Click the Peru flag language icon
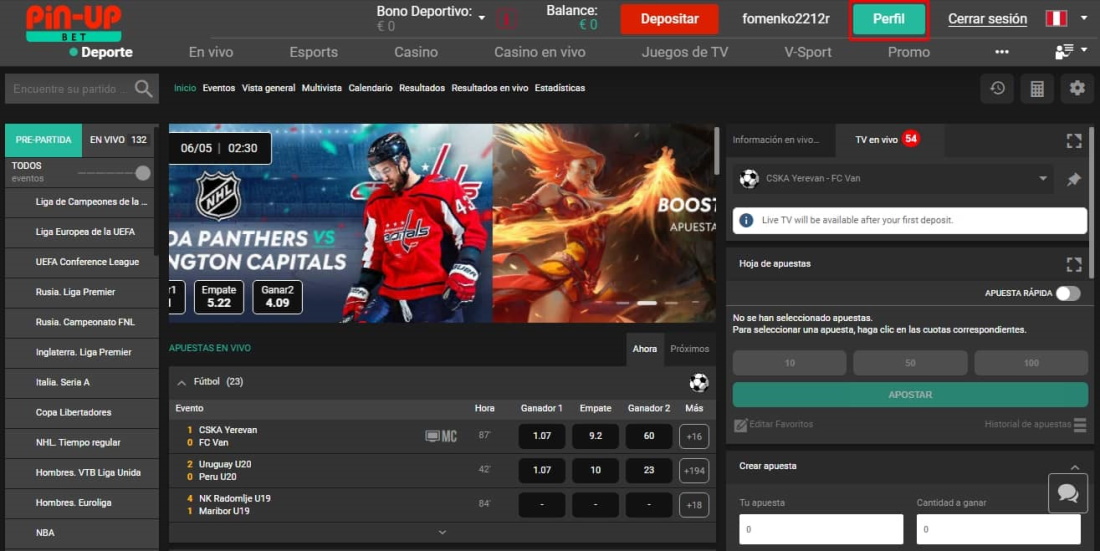This screenshot has width=1100, height=551. tap(1056, 18)
